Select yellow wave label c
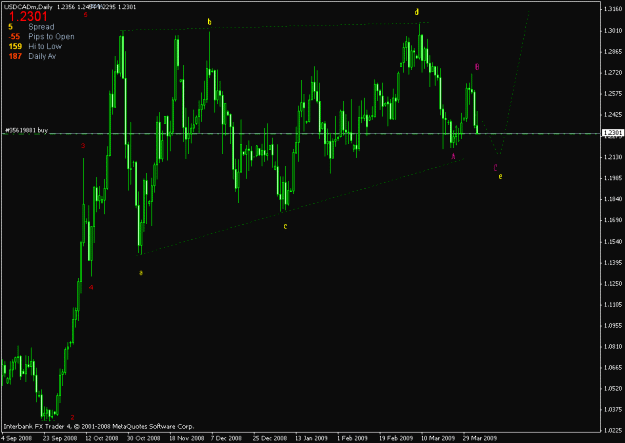The height and width of the screenshot is (443, 625). (x=285, y=226)
